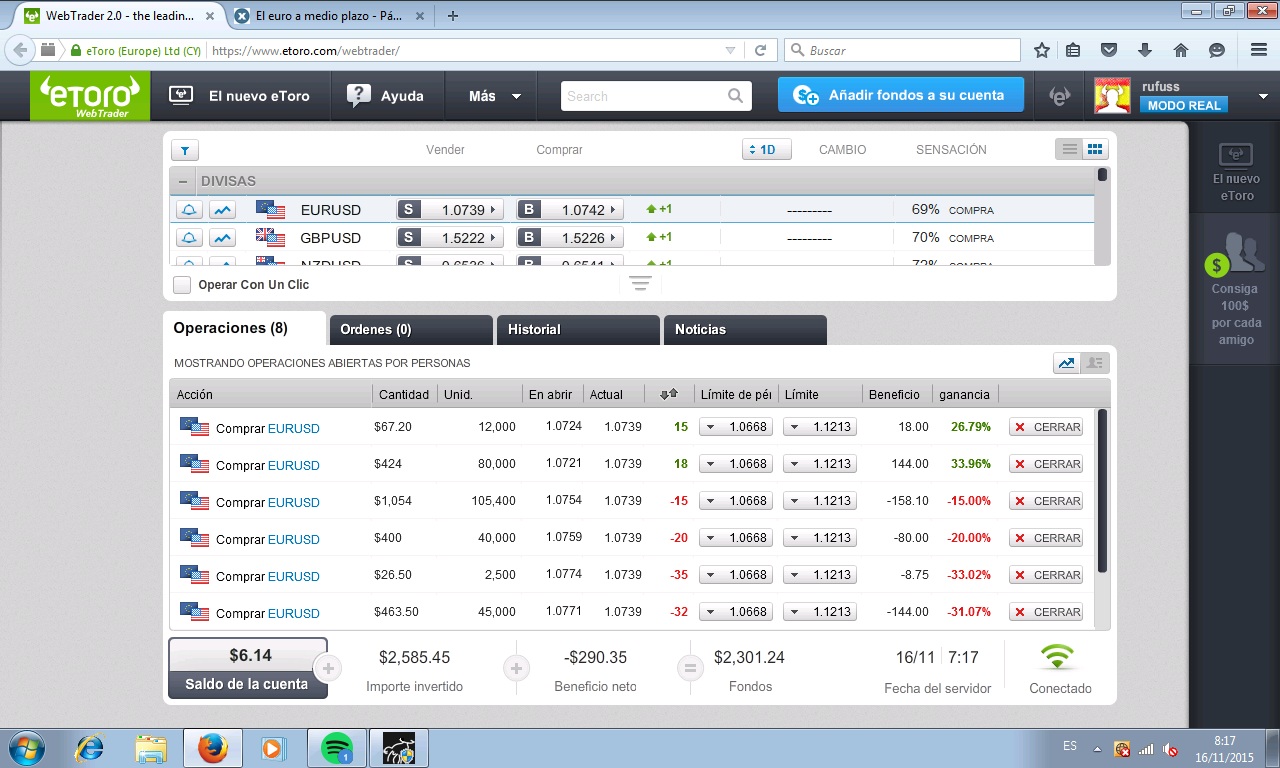Screen dimensions: 1280x768
Task: Sort by the pips up/down arrows column
Action: coord(669,394)
